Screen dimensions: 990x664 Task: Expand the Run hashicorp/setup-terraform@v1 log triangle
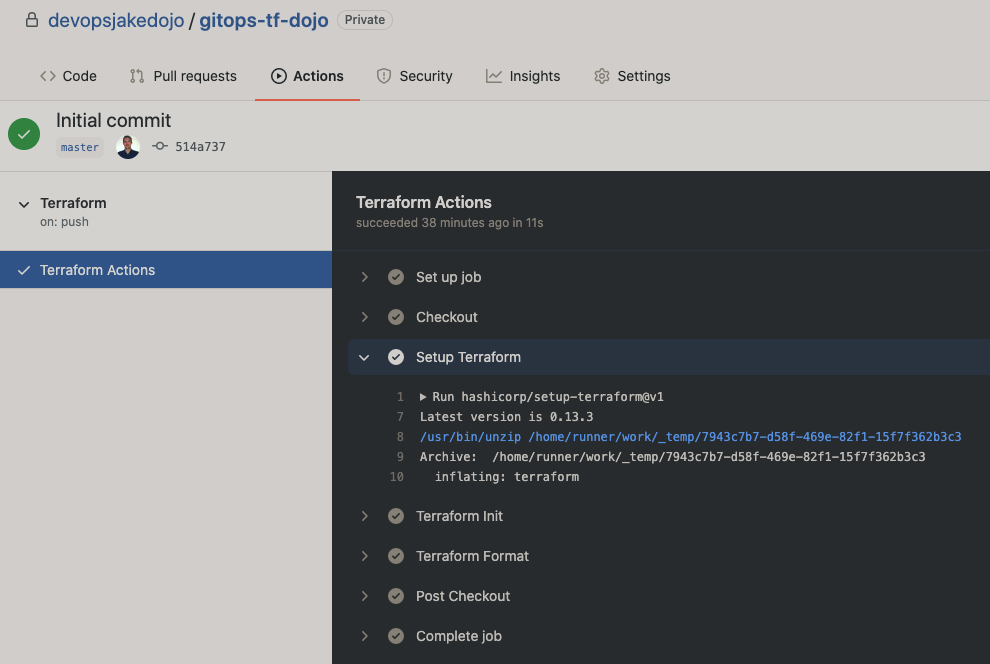click(x=423, y=397)
